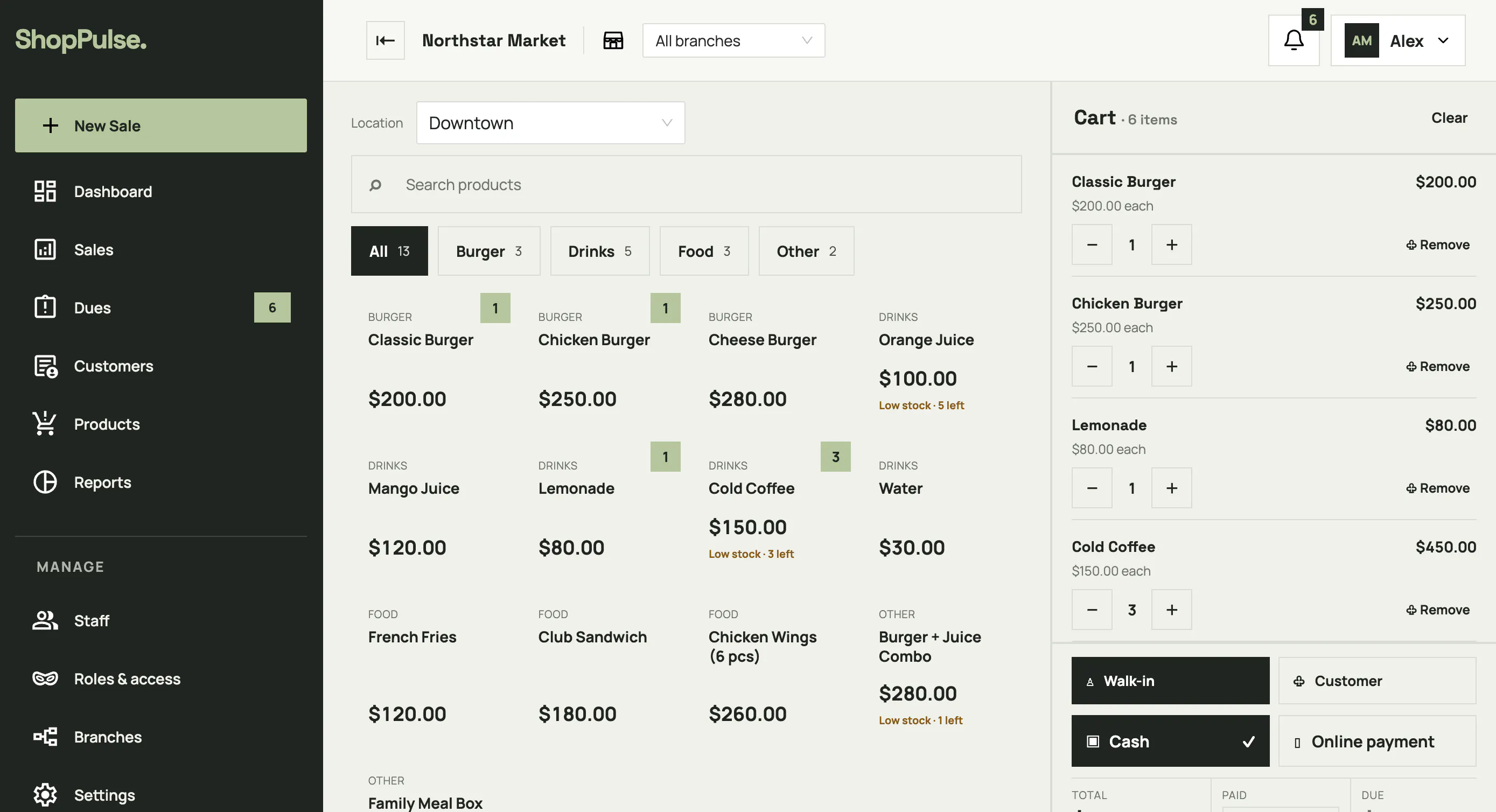This screenshot has width=1496, height=812.
Task: Switch to Customer sale type
Action: [x=1376, y=680]
